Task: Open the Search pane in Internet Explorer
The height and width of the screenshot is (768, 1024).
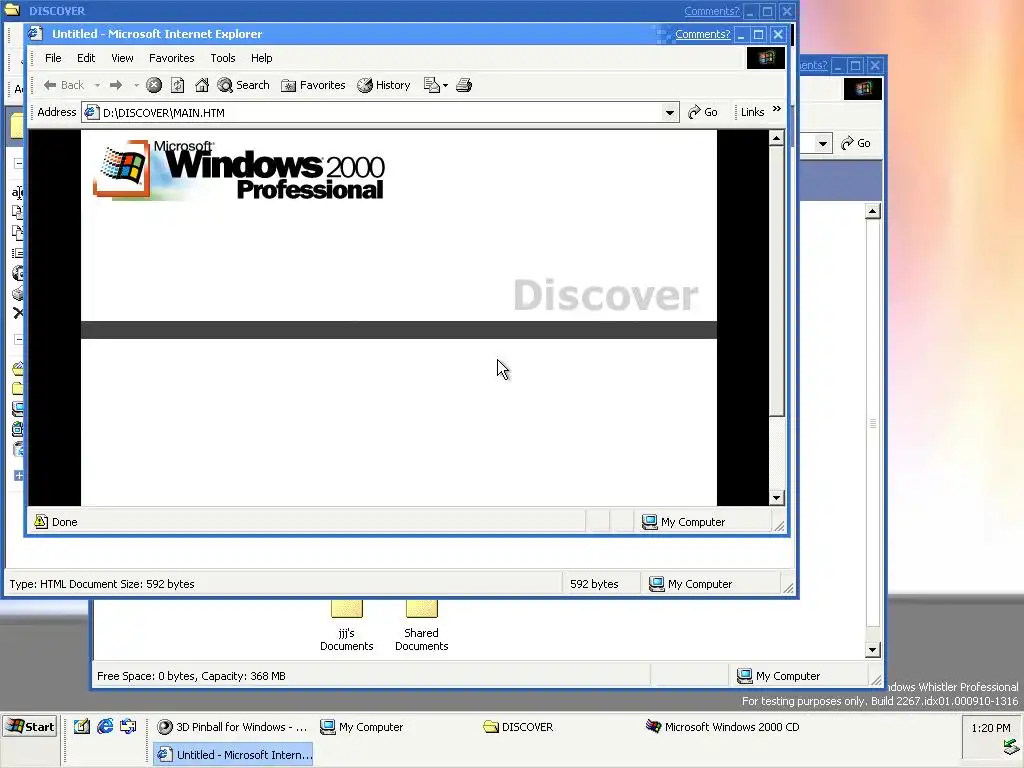Action: [244, 85]
